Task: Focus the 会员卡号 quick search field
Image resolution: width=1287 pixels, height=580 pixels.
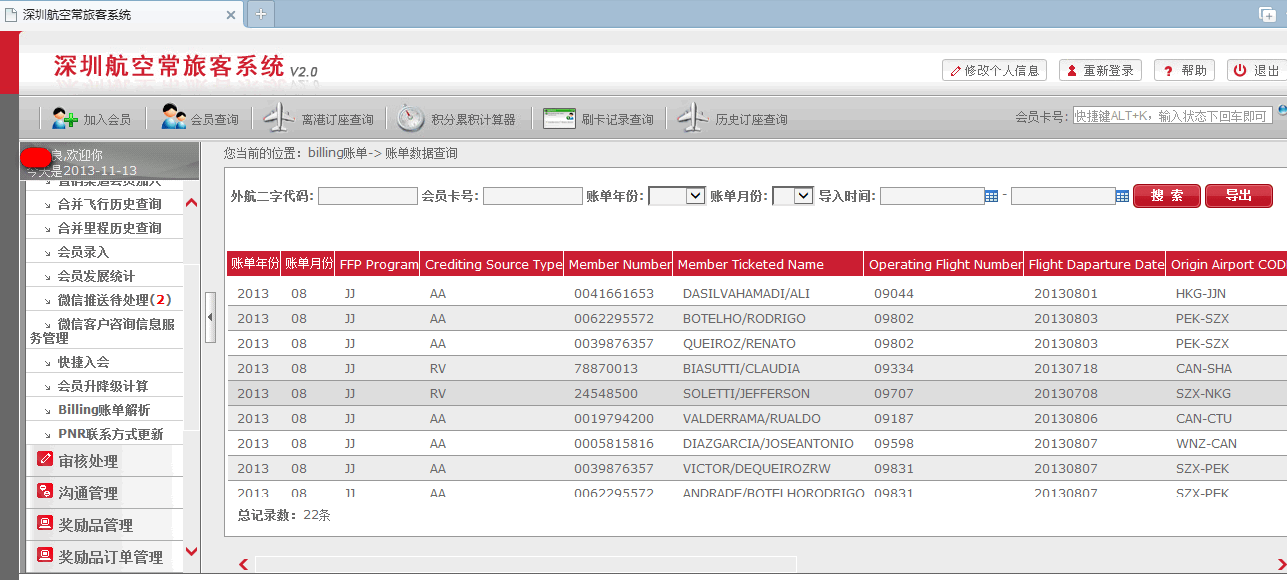Action: click(x=1172, y=116)
